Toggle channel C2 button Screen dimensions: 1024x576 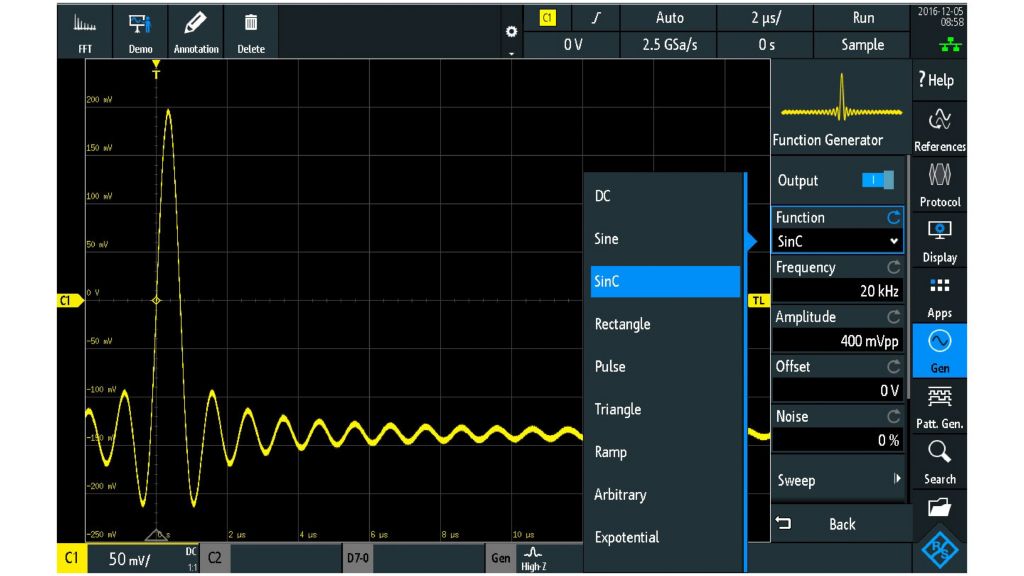[x=215, y=560]
